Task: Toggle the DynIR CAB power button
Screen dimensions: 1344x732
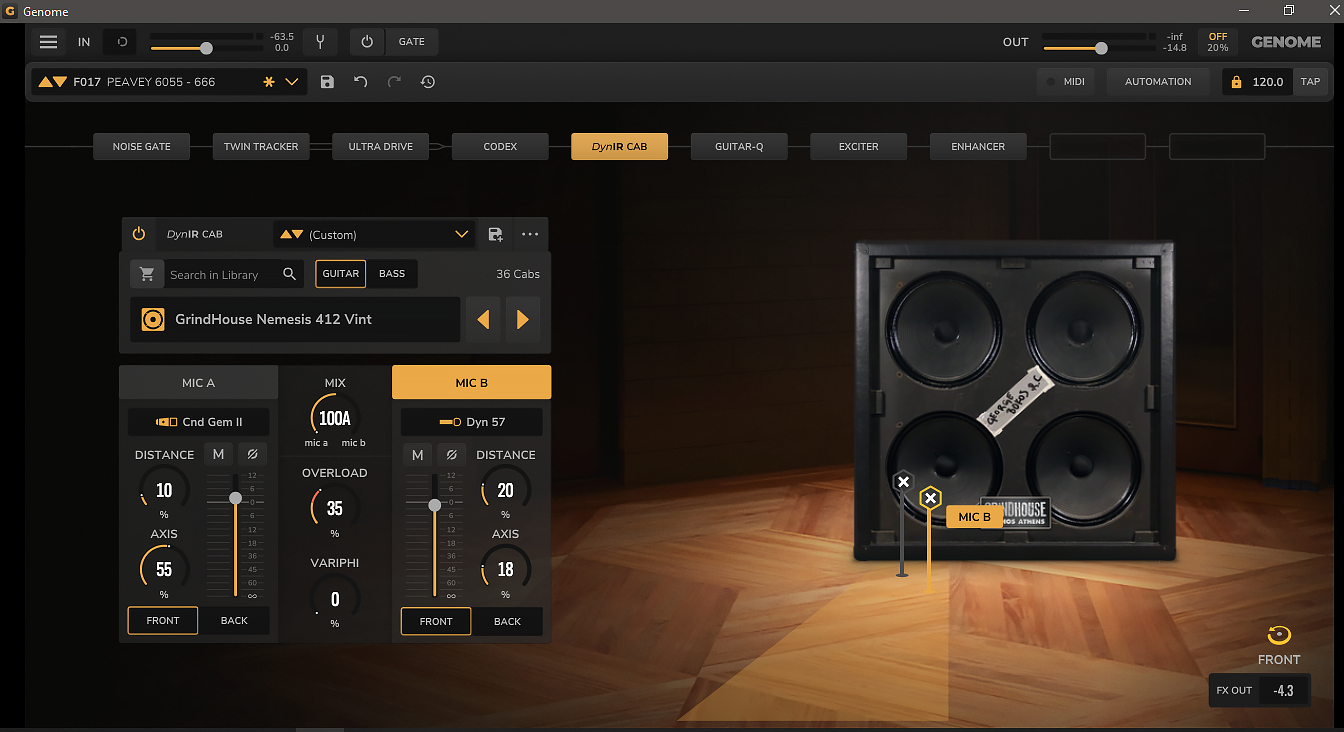Action: (x=139, y=234)
